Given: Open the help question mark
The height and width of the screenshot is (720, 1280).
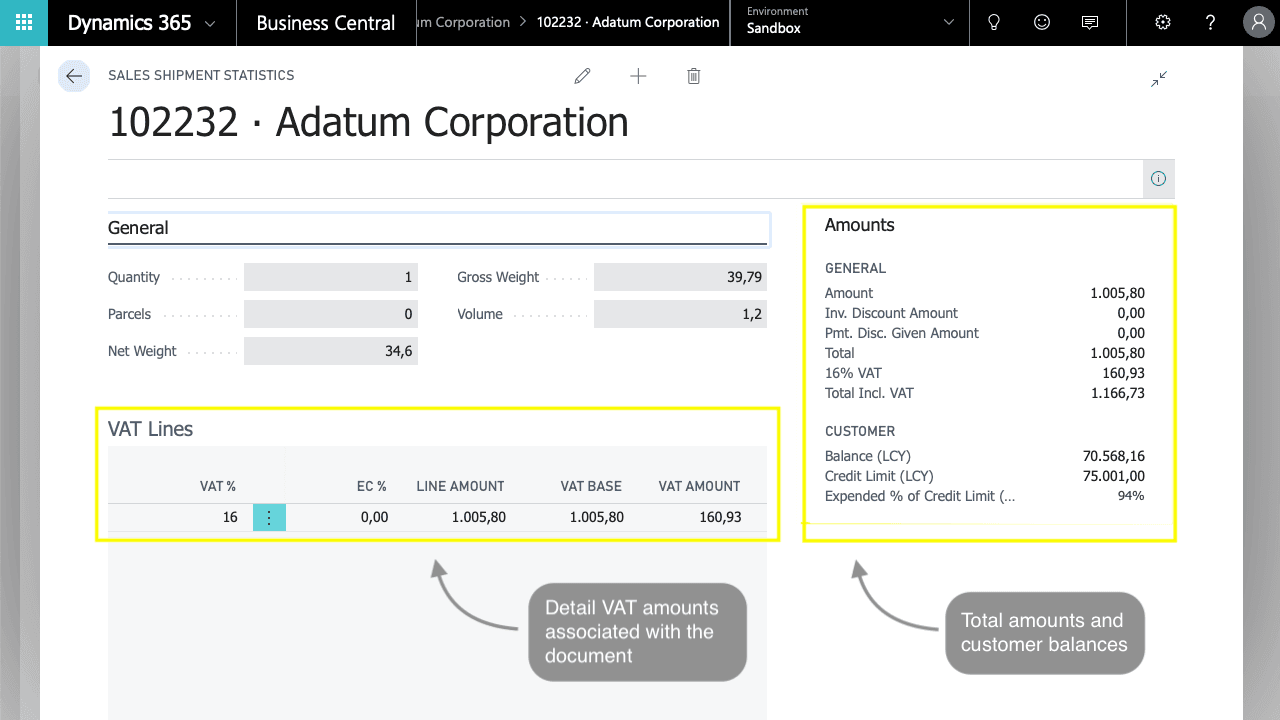Looking at the screenshot, I should [1211, 23].
